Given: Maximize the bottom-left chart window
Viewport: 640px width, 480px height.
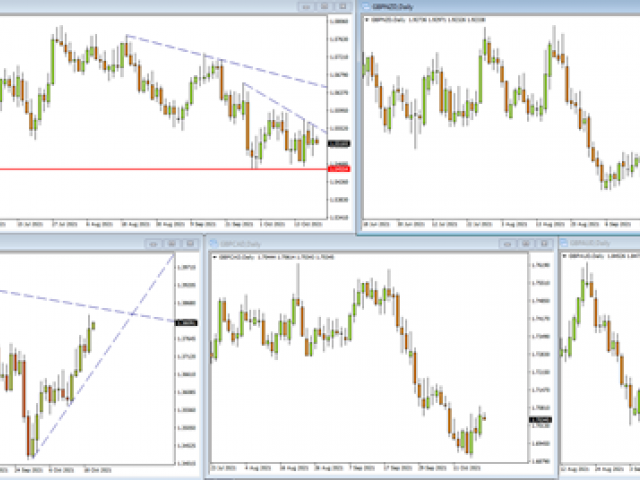Looking at the screenshot, I should pos(170,243).
